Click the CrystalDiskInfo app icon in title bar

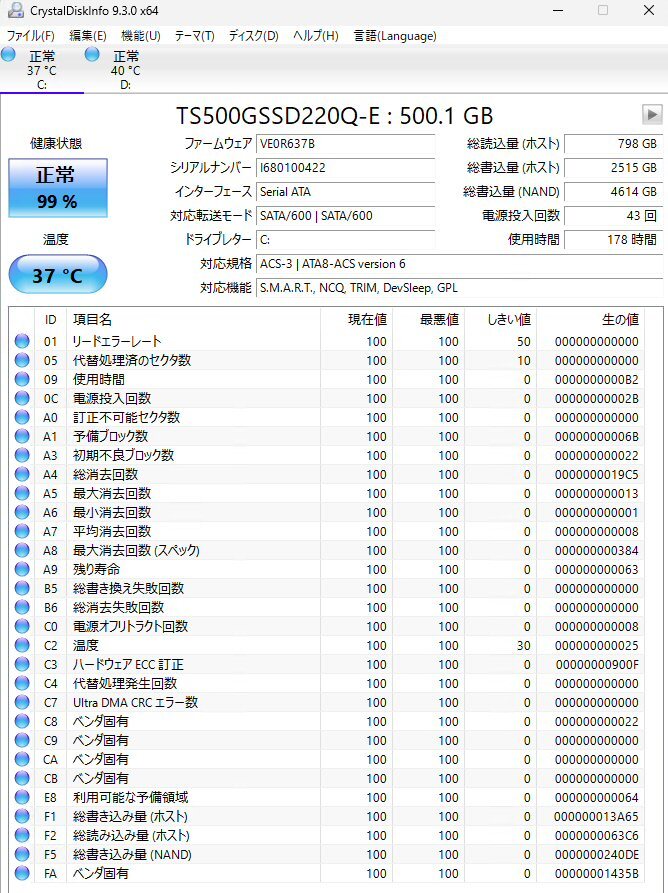point(16,10)
